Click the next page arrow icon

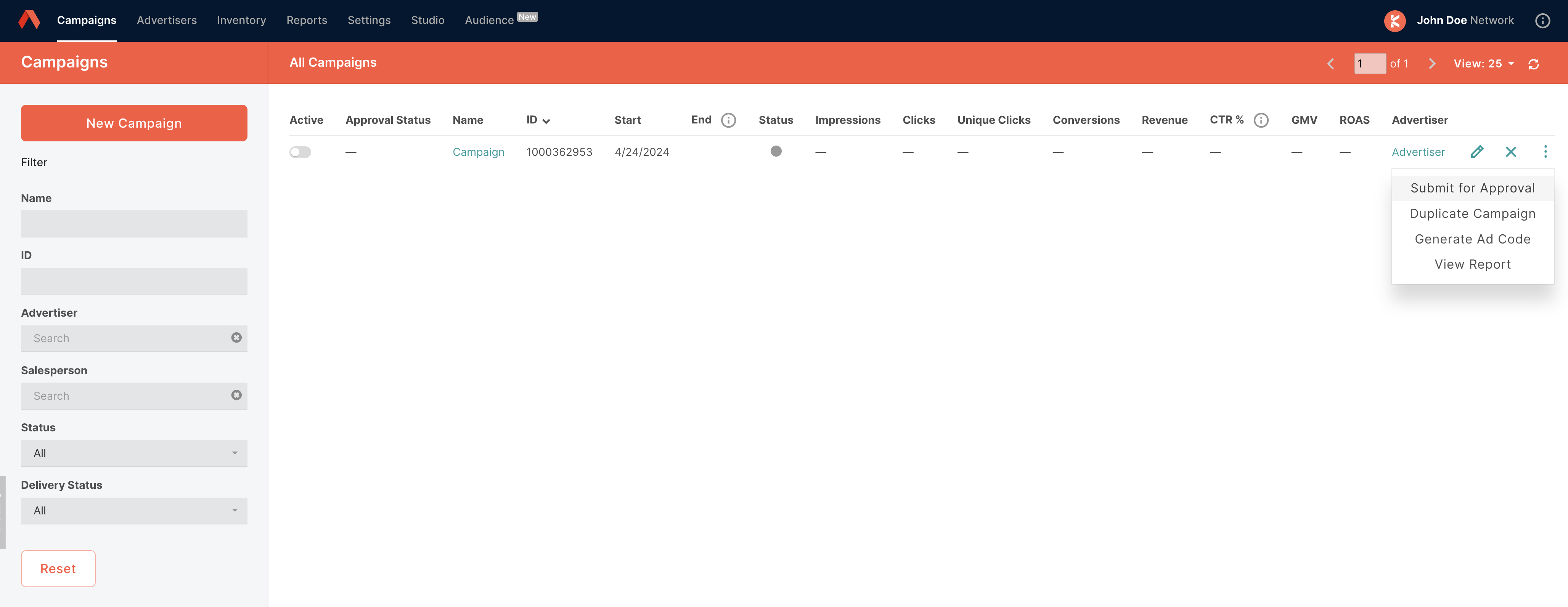tap(1432, 62)
